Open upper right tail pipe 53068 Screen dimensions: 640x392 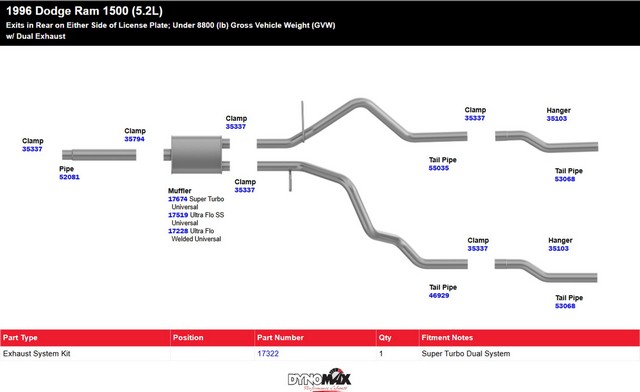pos(565,179)
